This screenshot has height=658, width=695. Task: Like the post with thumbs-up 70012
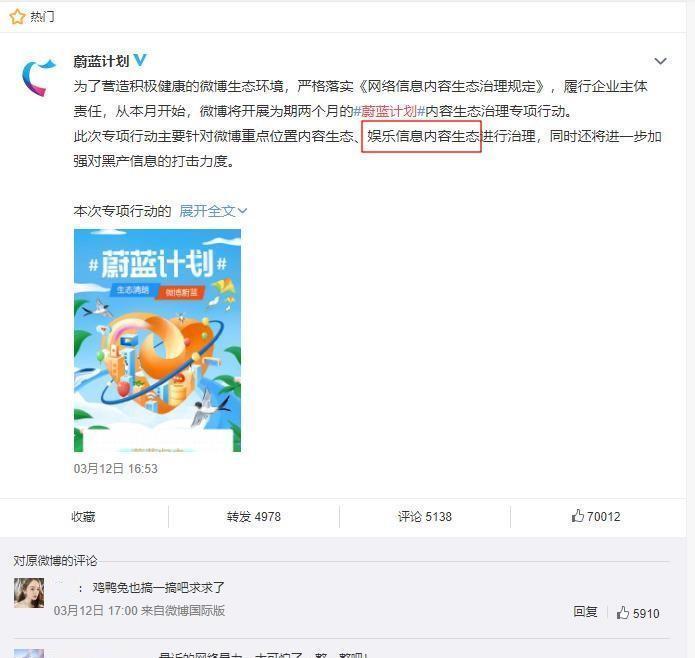(596, 516)
